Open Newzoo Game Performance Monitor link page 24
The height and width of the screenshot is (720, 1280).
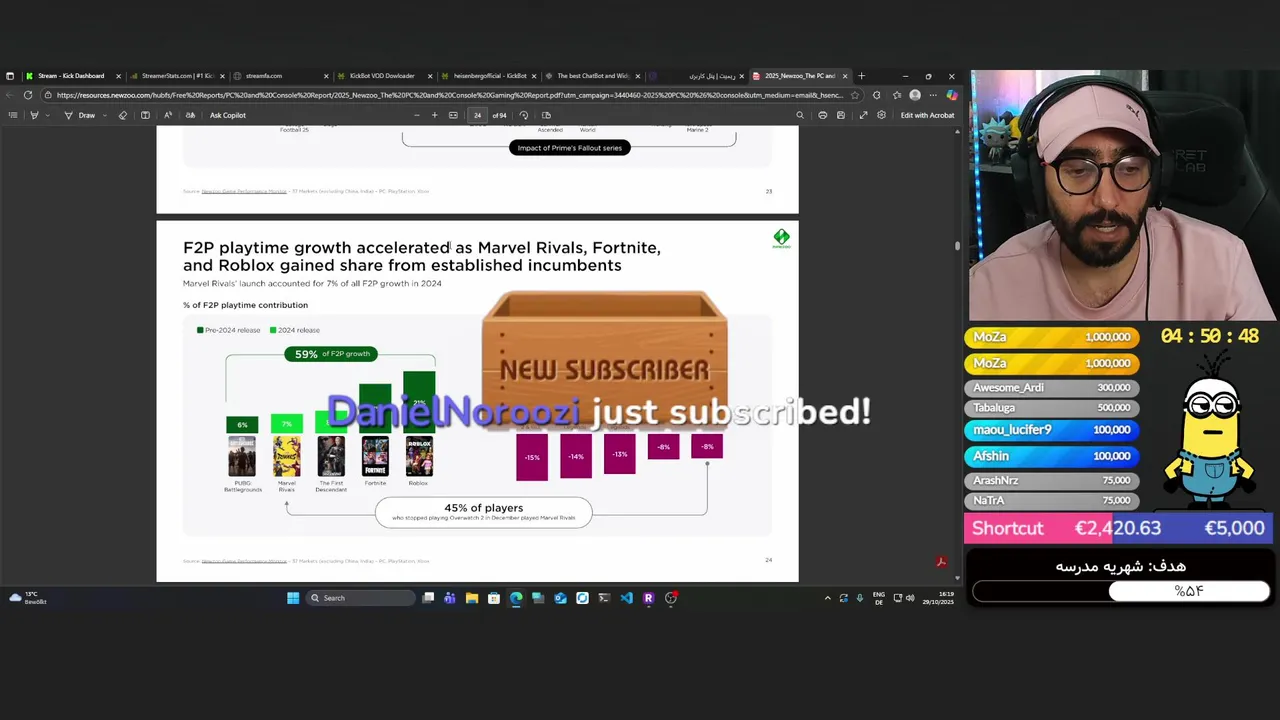(244, 561)
